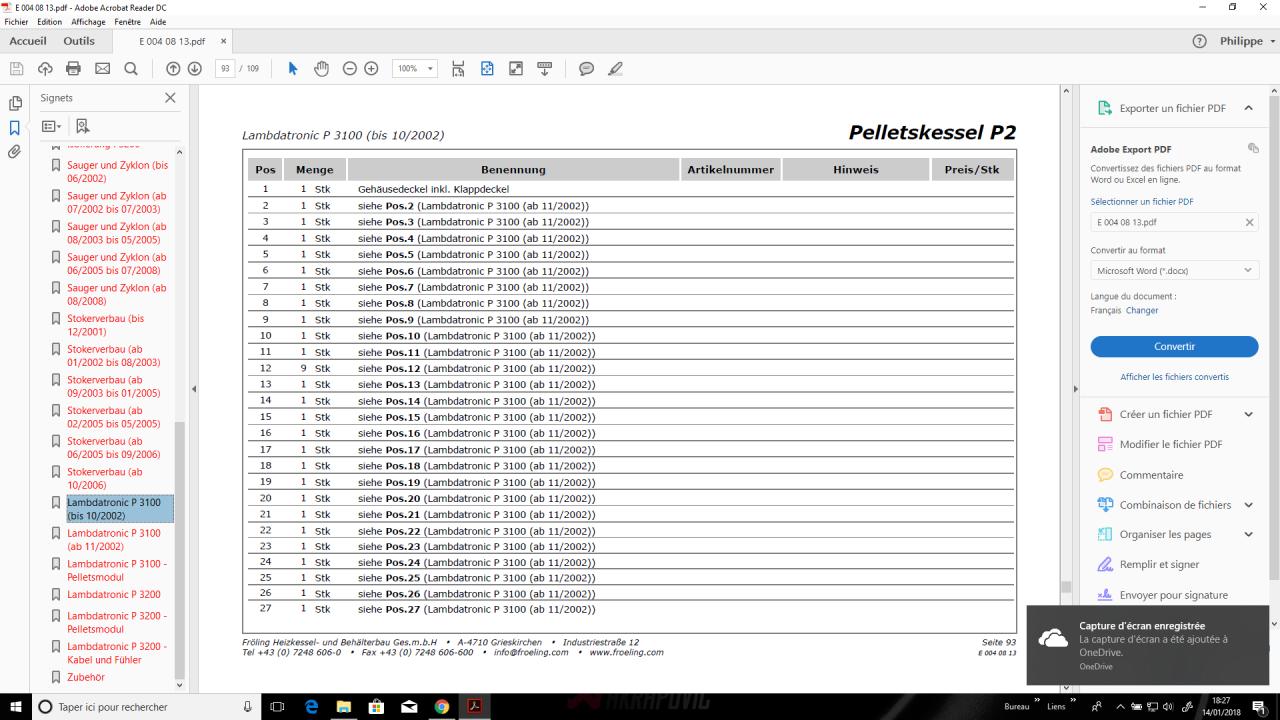Viewport: 1280px width, 720px height.
Task: Open Microsoft Word format dropdown
Action: [1174, 270]
